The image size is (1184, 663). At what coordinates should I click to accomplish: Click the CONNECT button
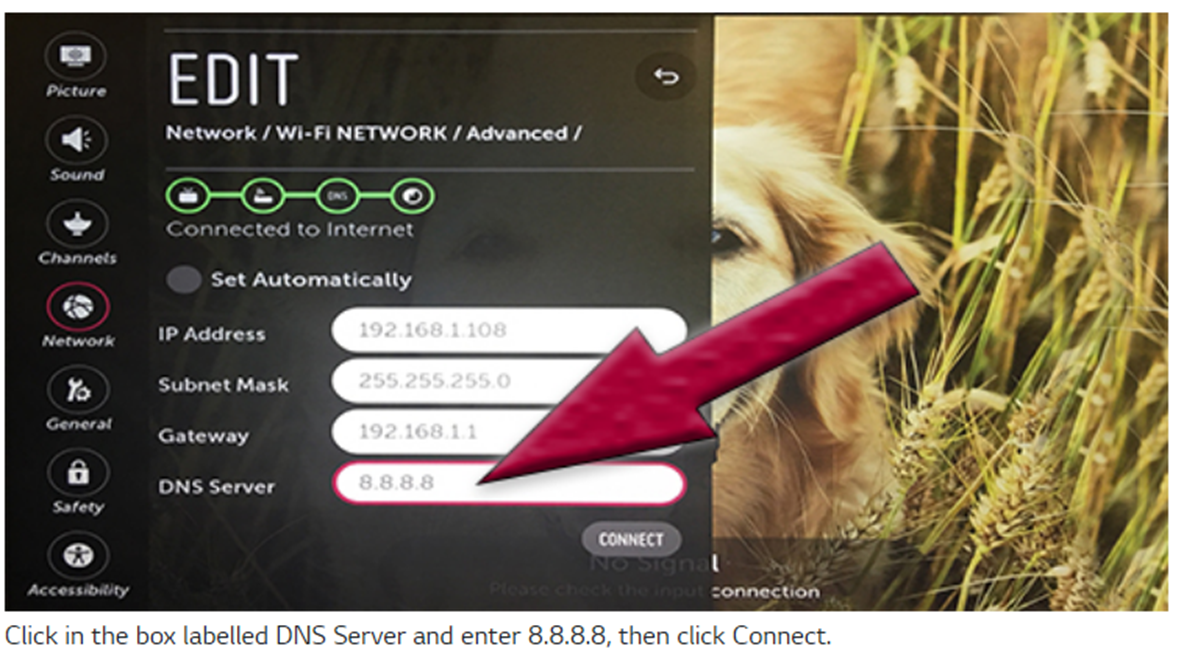coord(631,540)
